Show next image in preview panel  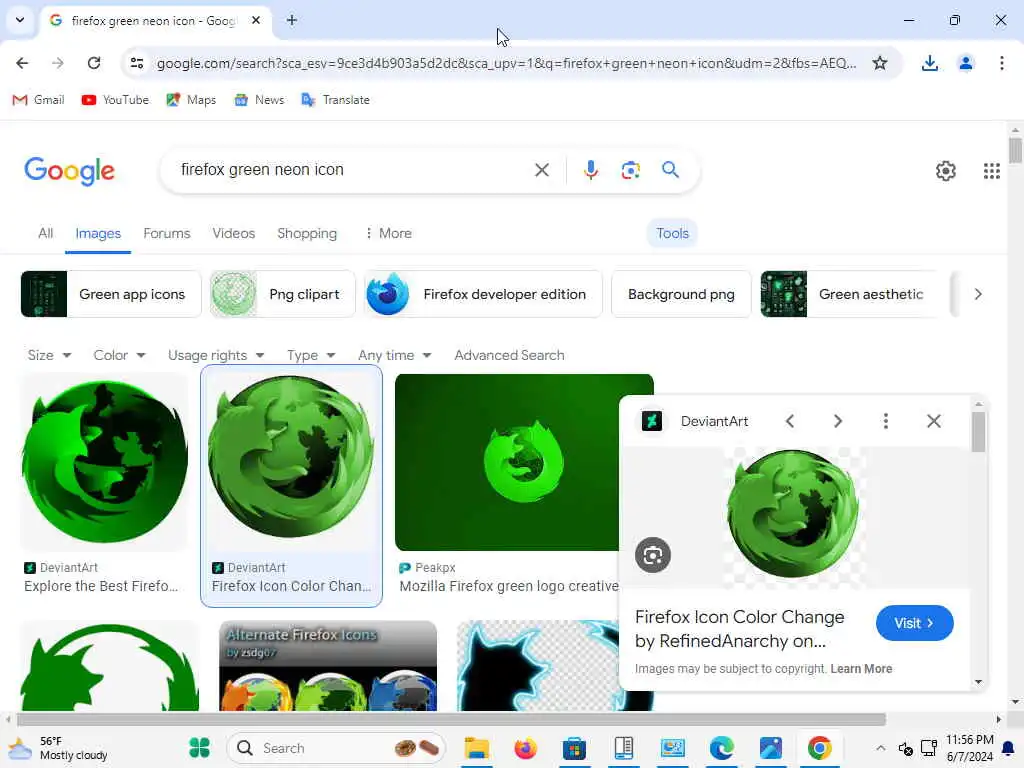[838, 421]
